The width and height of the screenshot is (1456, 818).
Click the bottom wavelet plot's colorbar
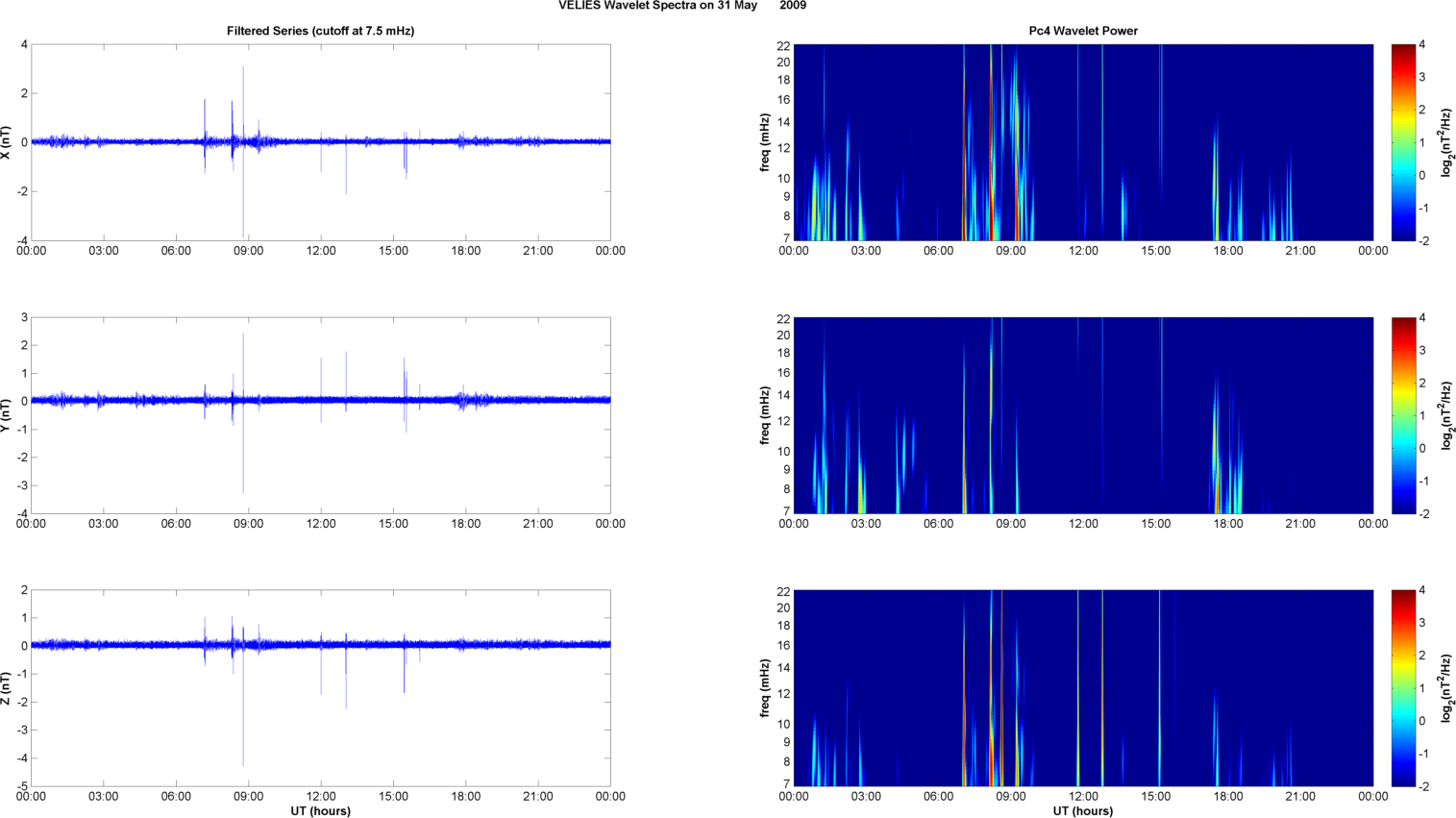[1403, 688]
